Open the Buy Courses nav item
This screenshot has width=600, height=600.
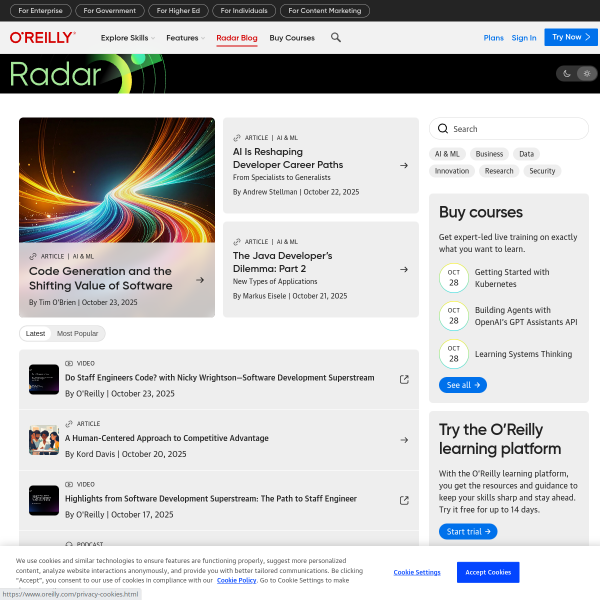292,38
